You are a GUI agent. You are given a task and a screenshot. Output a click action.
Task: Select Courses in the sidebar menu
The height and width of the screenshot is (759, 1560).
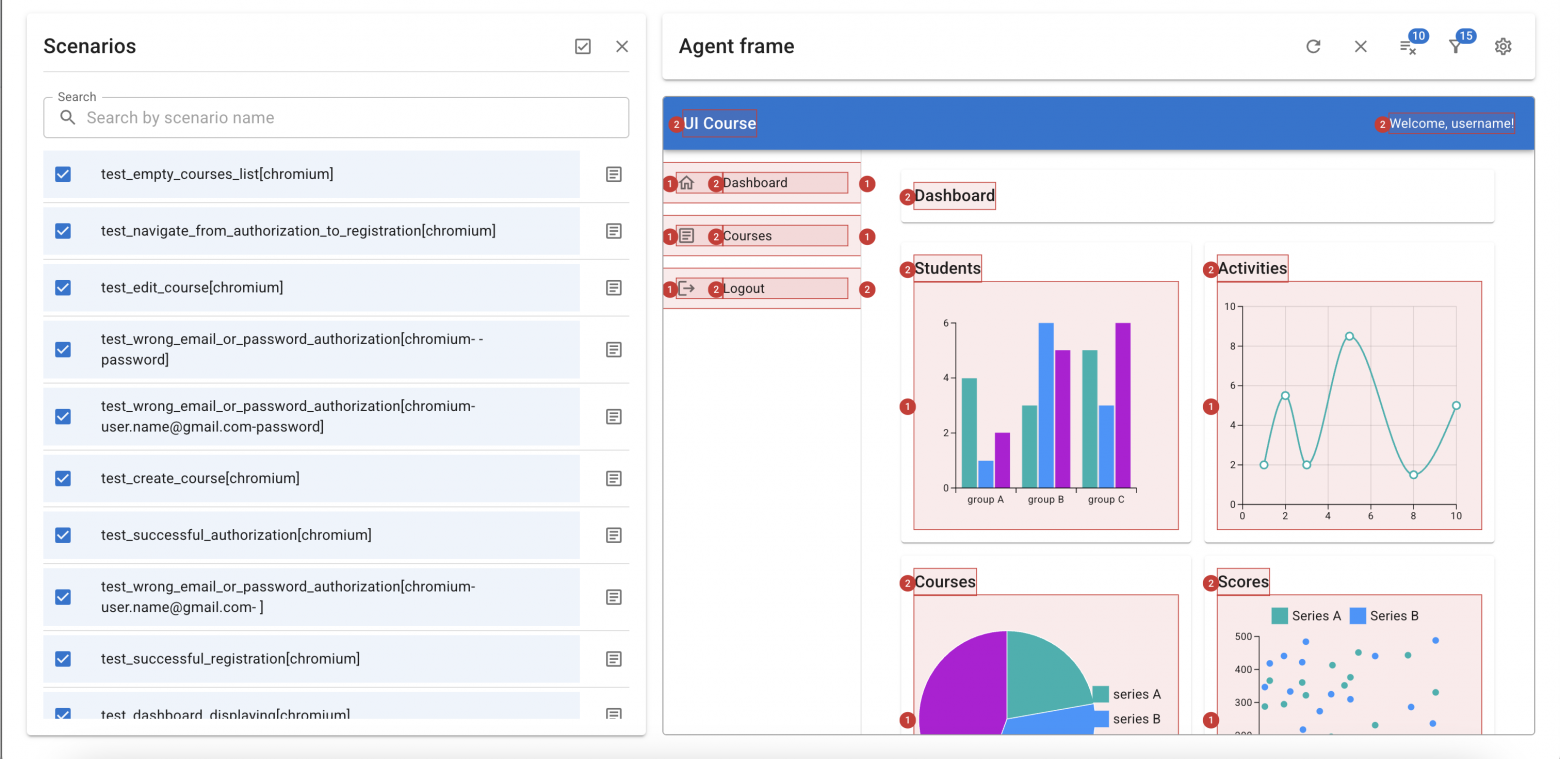tap(747, 236)
